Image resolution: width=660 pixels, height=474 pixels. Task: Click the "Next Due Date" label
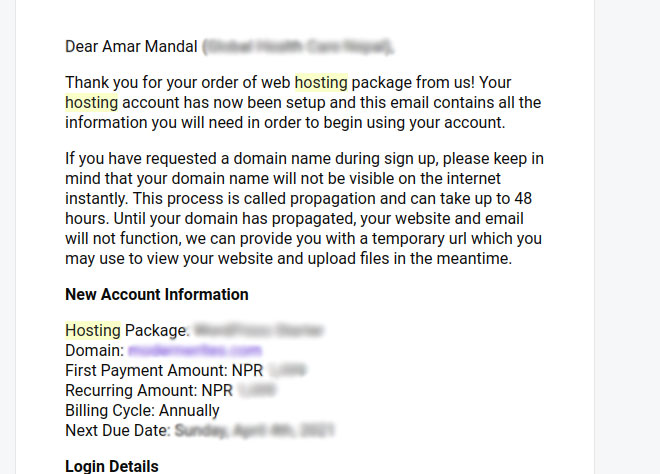[118, 430]
